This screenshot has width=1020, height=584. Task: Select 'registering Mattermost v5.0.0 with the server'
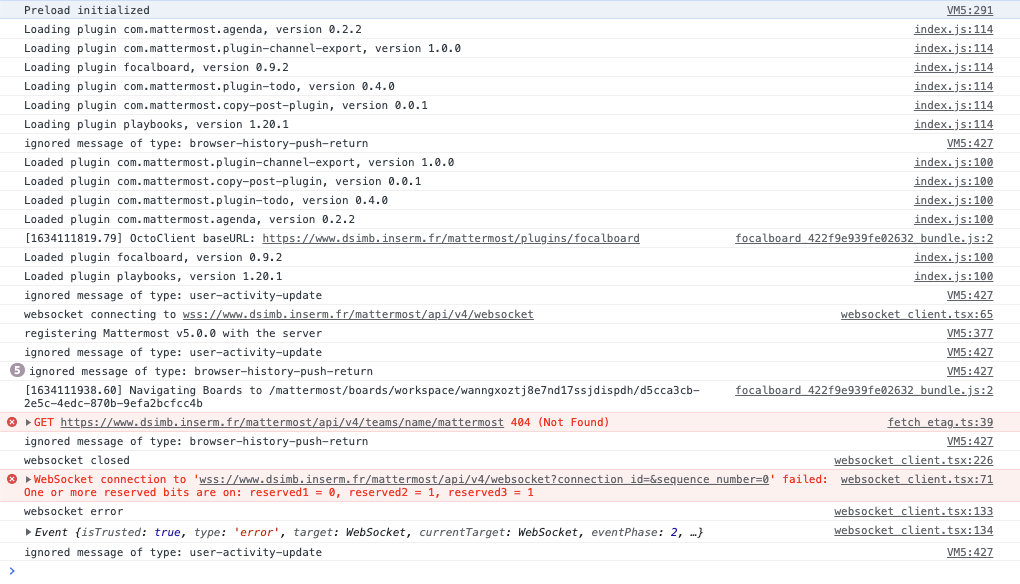(x=173, y=333)
